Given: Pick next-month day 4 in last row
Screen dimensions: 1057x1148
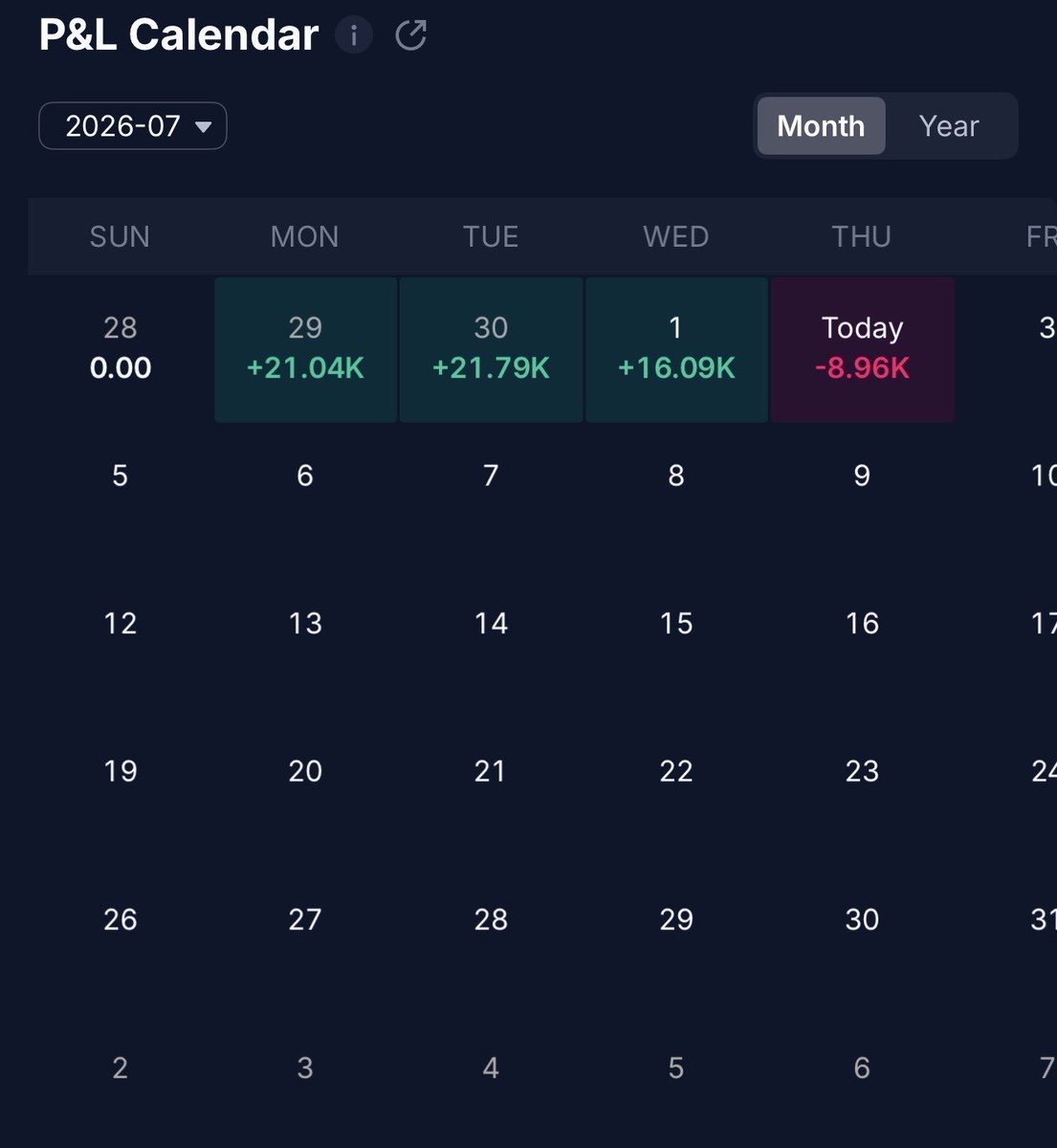Looking at the screenshot, I should (491, 1068).
